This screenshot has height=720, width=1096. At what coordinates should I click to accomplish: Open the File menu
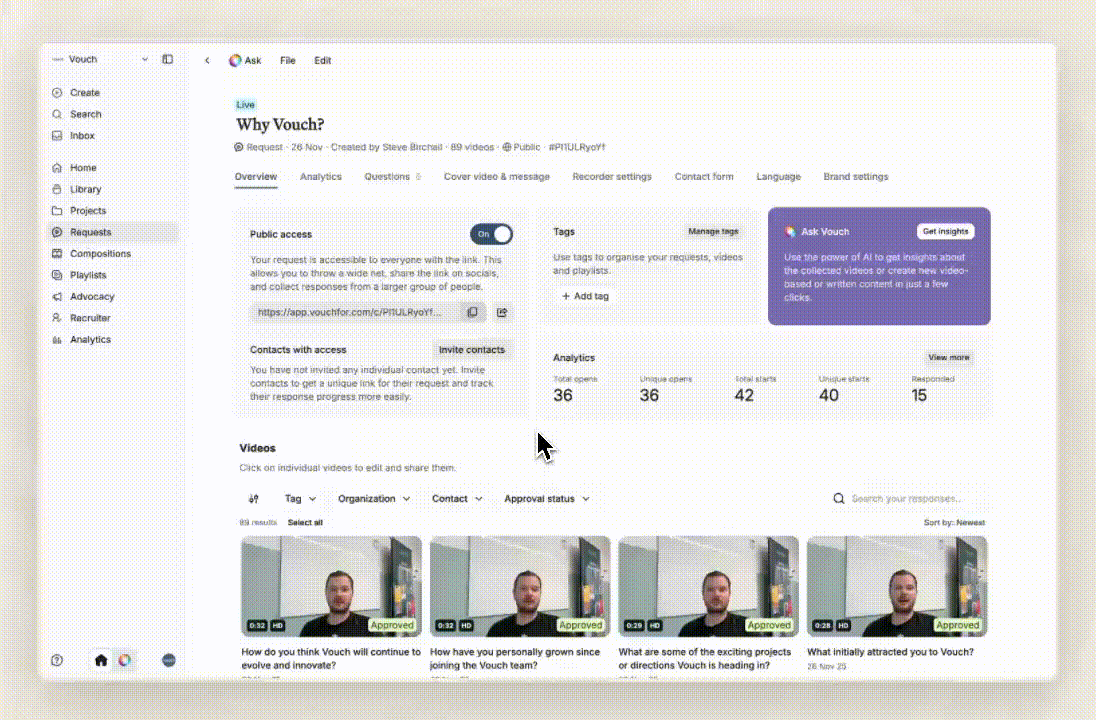pos(287,61)
